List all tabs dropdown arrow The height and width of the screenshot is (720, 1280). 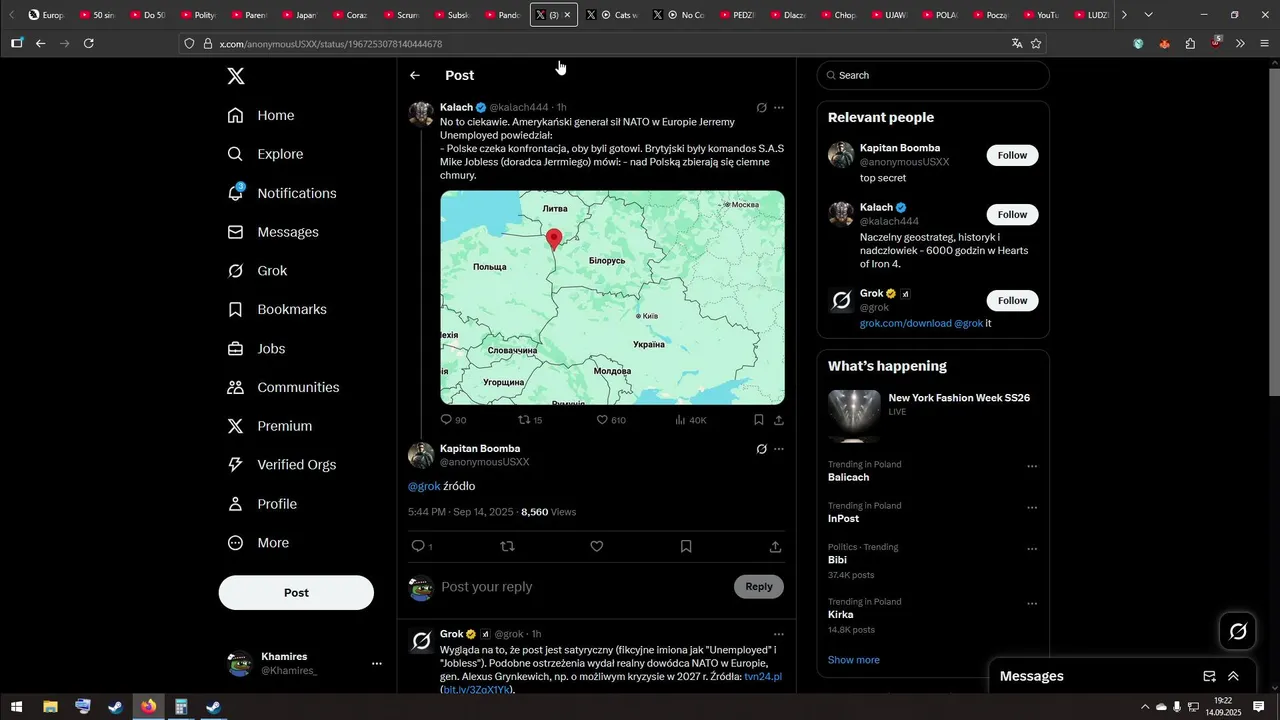pos(1148,15)
